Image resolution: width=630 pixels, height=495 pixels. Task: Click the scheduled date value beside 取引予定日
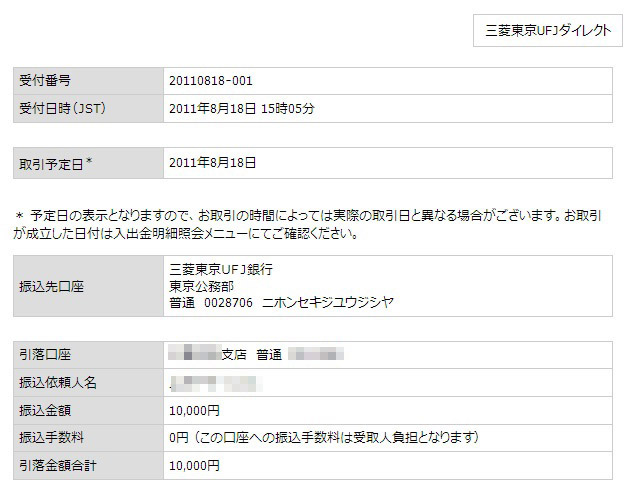213,162
